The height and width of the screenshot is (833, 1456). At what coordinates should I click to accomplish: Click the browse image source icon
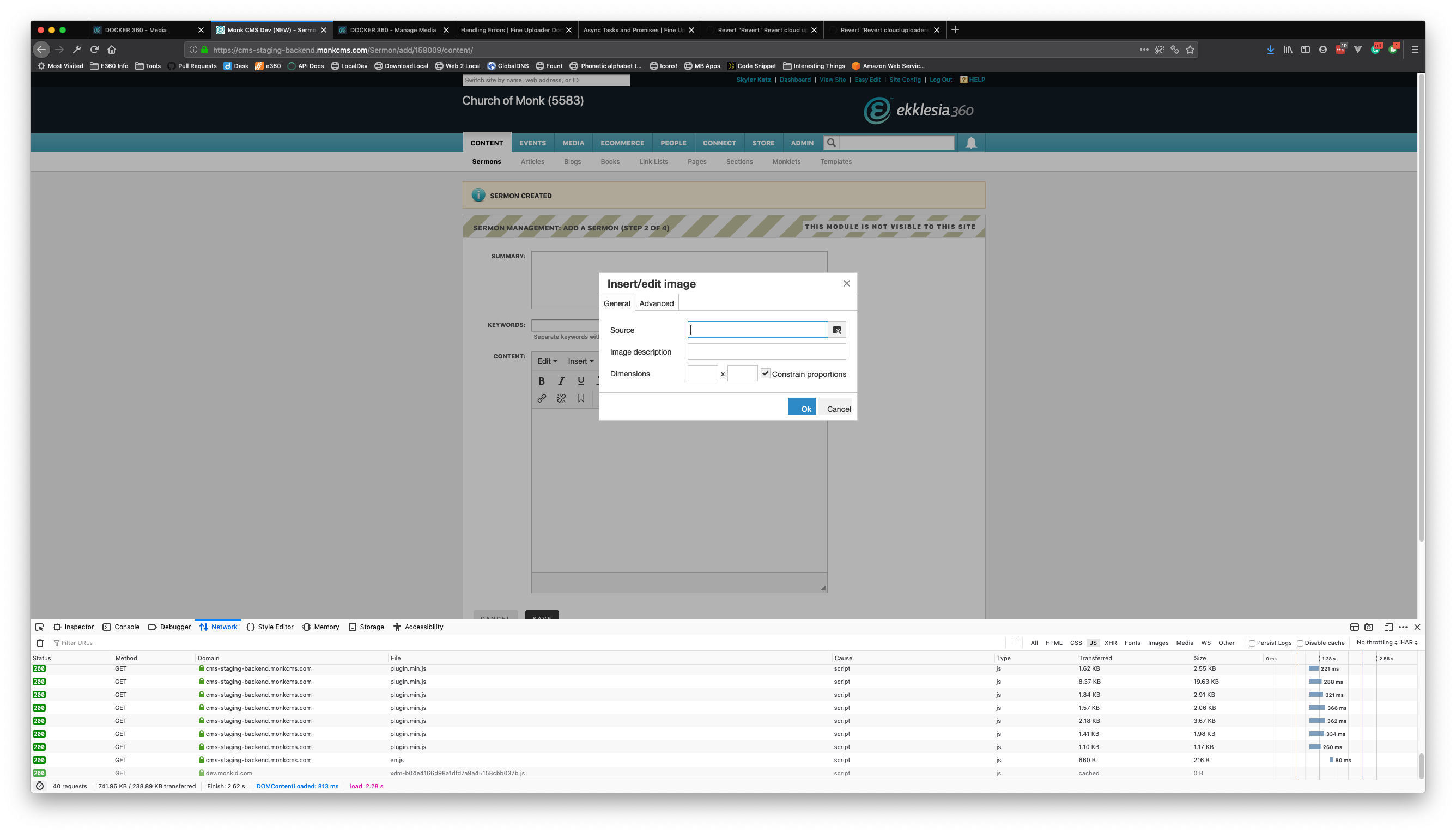click(837, 330)
